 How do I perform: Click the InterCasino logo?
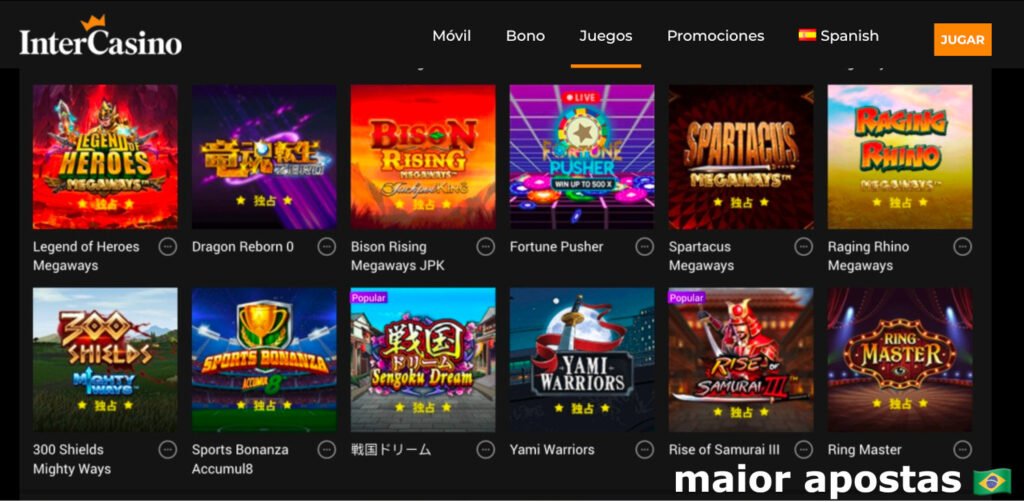pos(101,37)
